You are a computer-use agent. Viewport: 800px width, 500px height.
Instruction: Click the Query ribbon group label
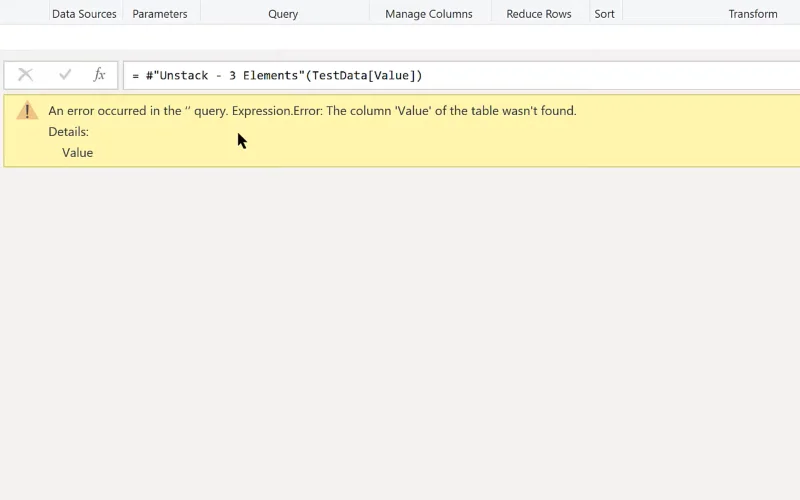pyautogui.click(x=283, y=14)
